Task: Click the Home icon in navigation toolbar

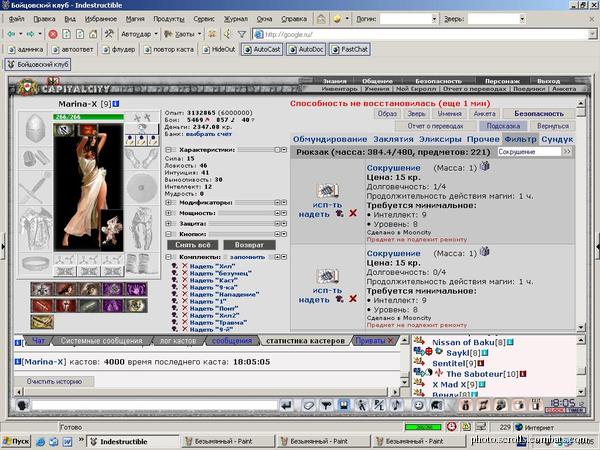Action: [x=93, y=34]
